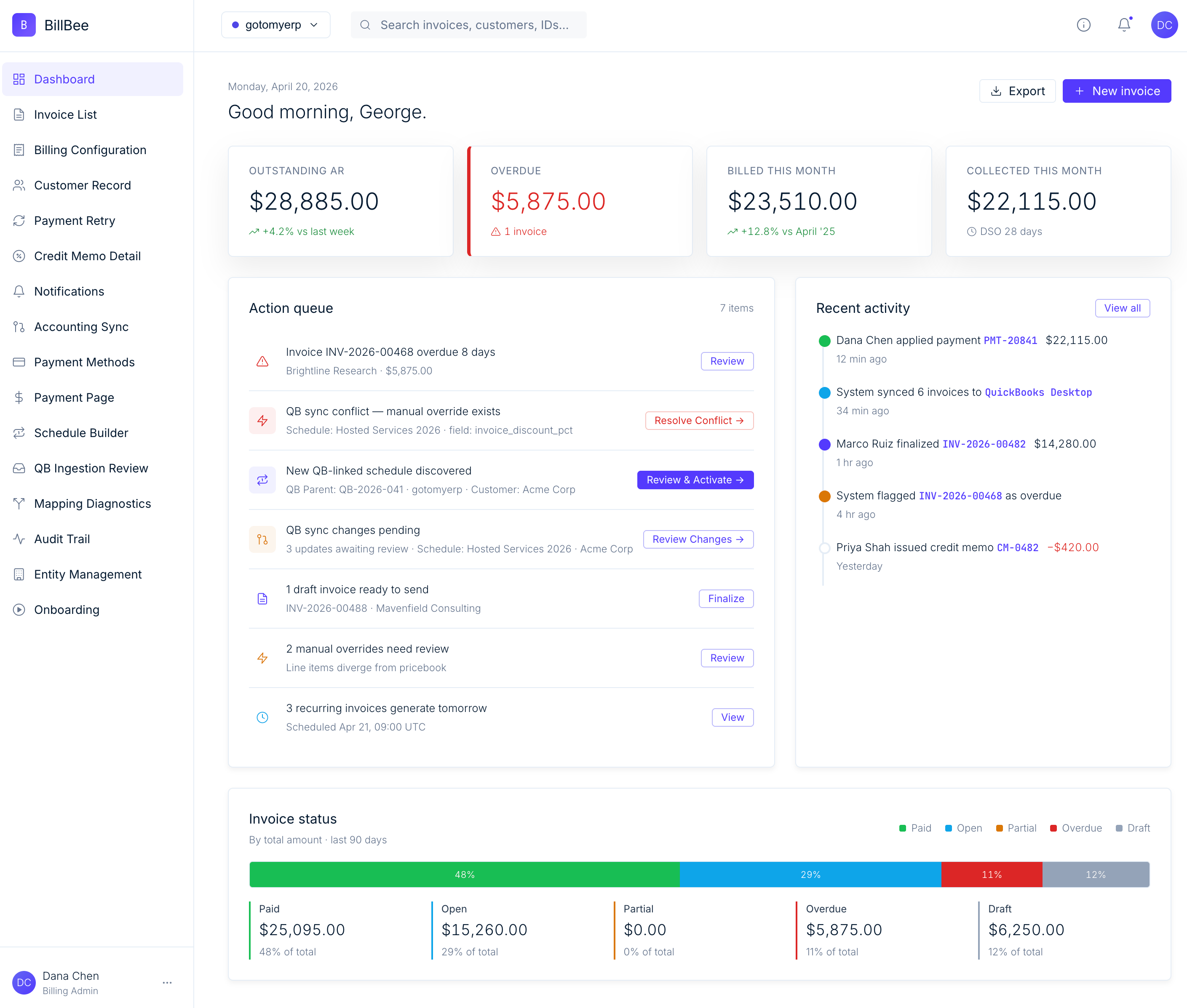Finalize draft invoice INV-2026-00488
This screenshot has width=1187, height=1008.
coord(726,599)
